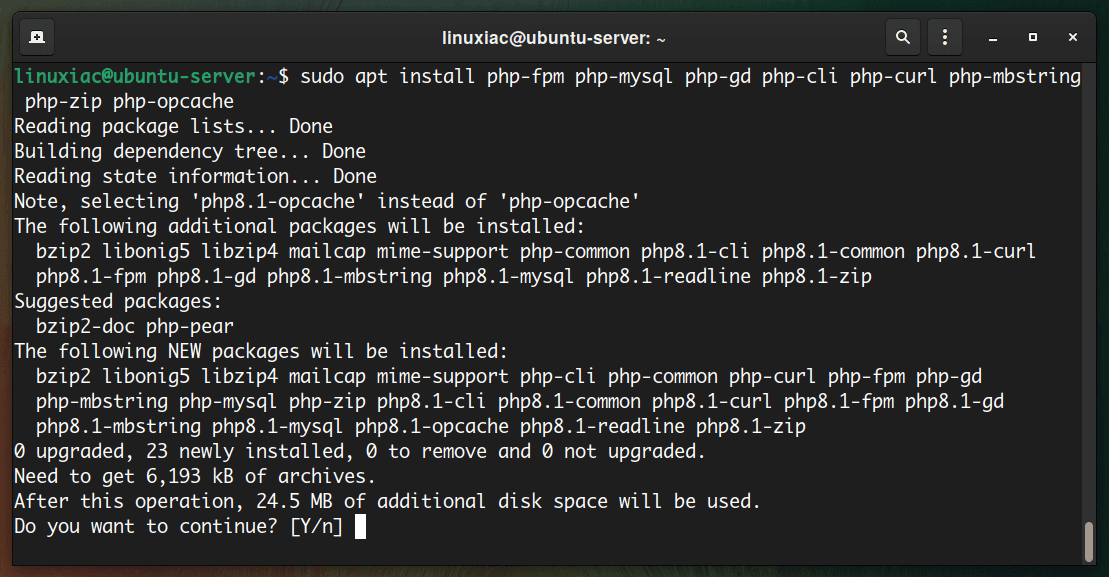Minimize the terminal window
Screen dimensions: 1109x577
993,37
